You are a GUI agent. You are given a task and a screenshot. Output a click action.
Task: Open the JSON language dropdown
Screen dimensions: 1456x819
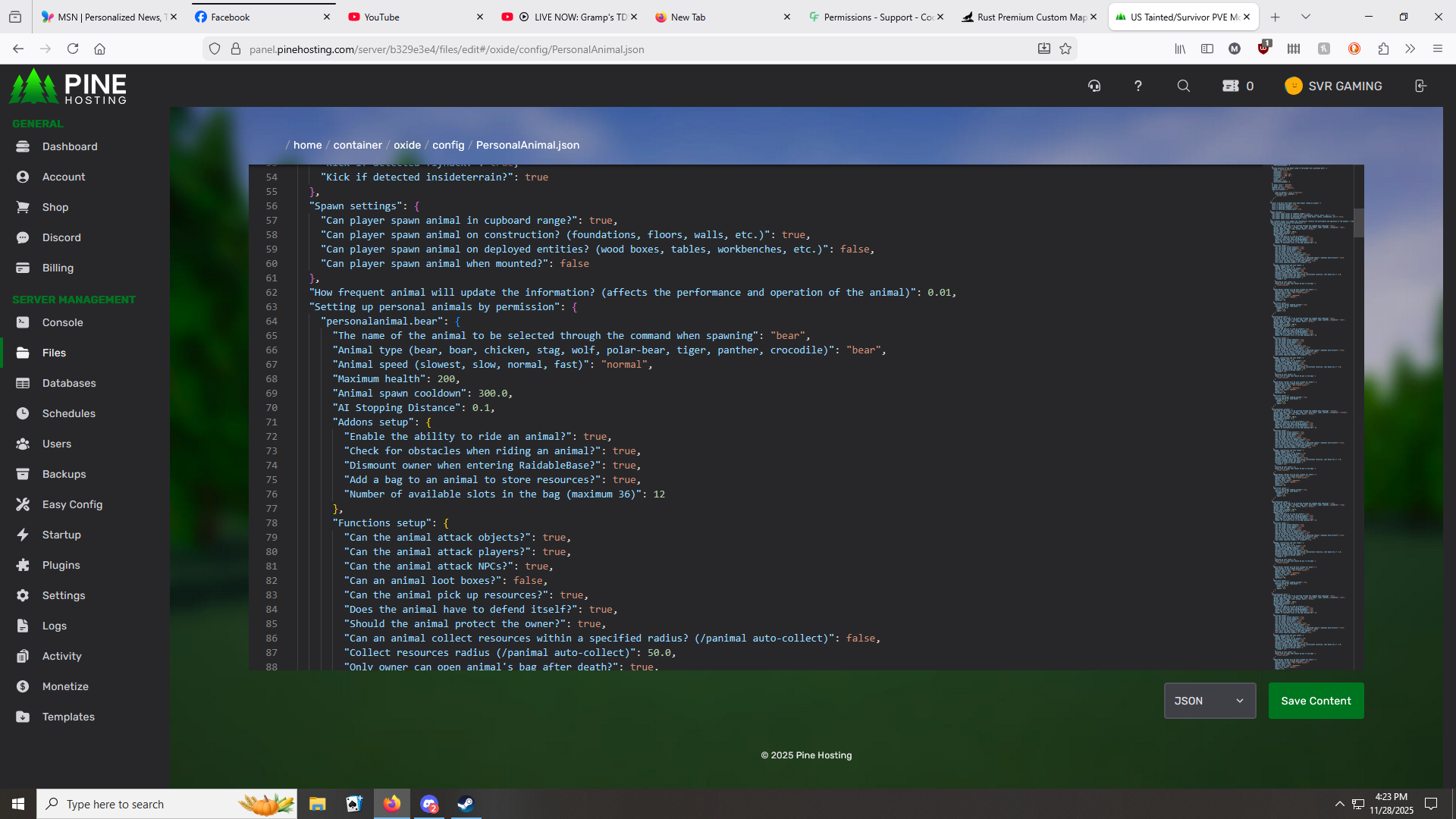1209,701
